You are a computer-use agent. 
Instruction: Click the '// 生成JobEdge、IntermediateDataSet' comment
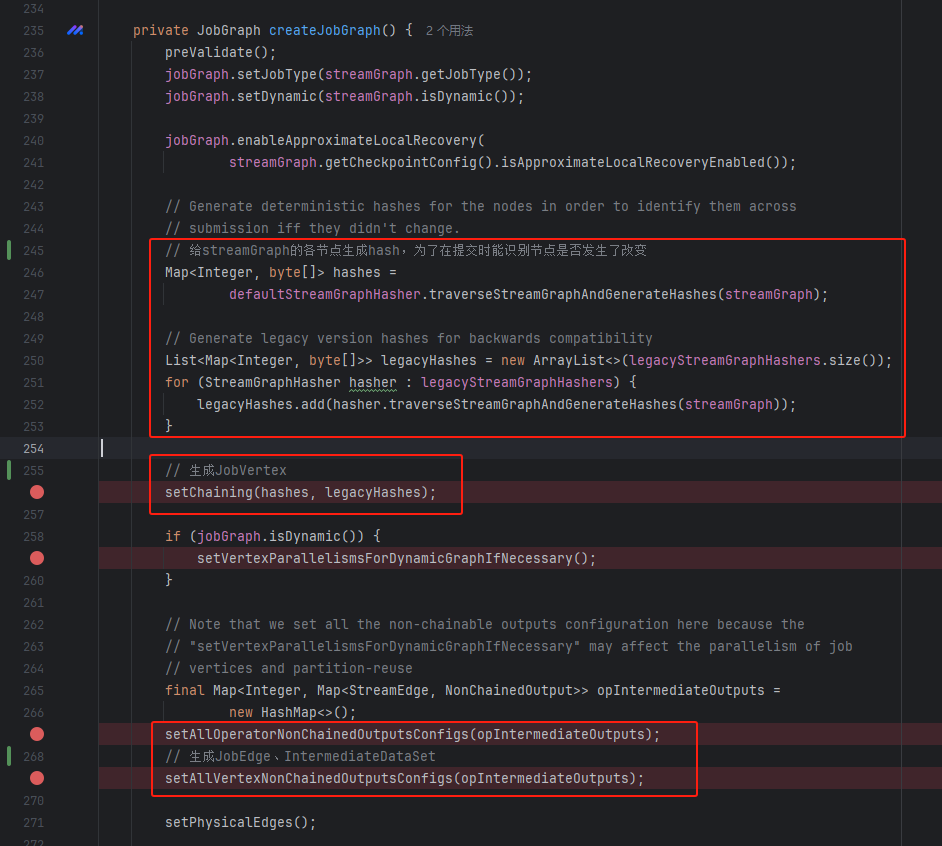click(x=300, y=756)
